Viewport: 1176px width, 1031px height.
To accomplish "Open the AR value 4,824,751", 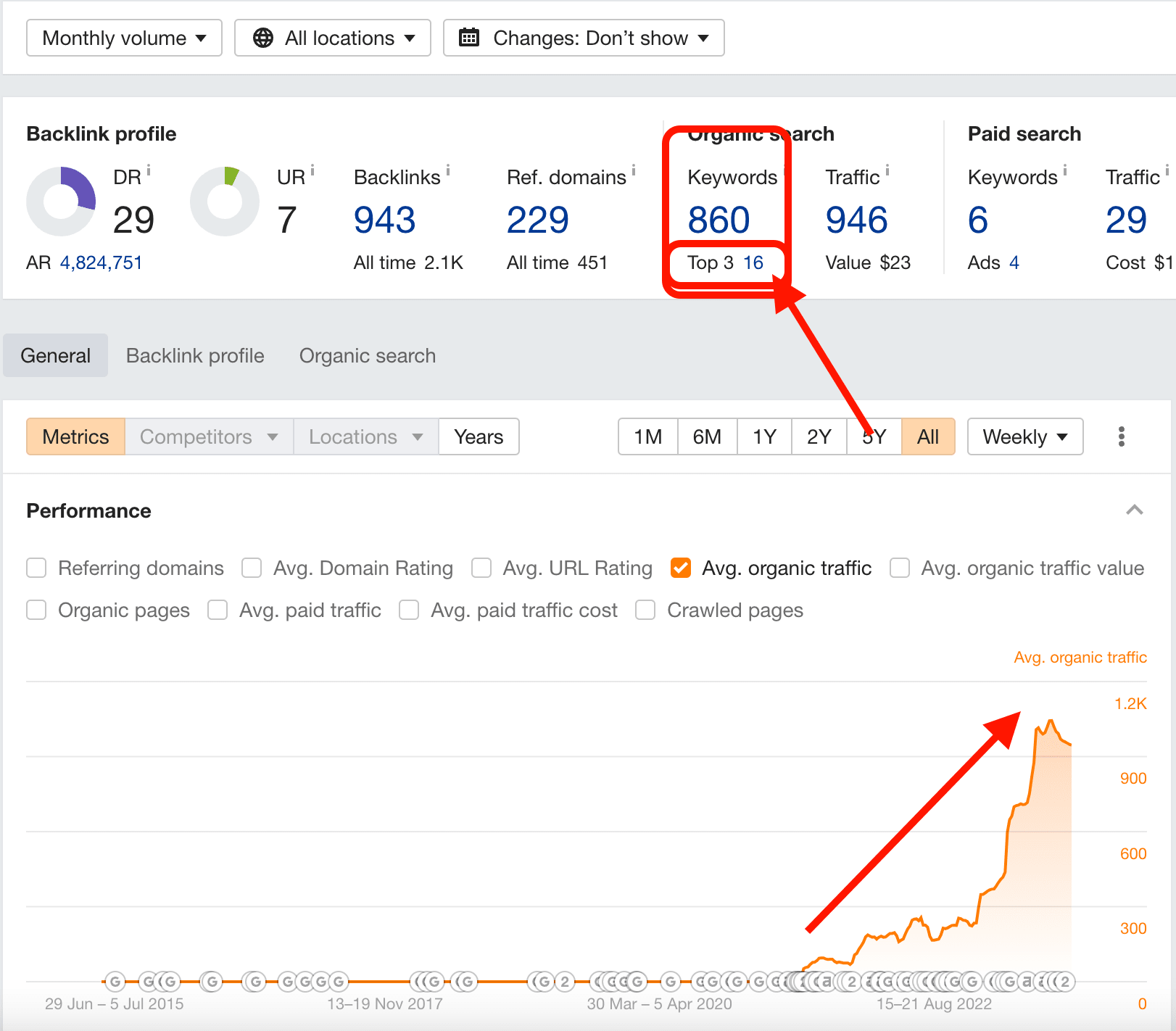I will coord(101,262).
